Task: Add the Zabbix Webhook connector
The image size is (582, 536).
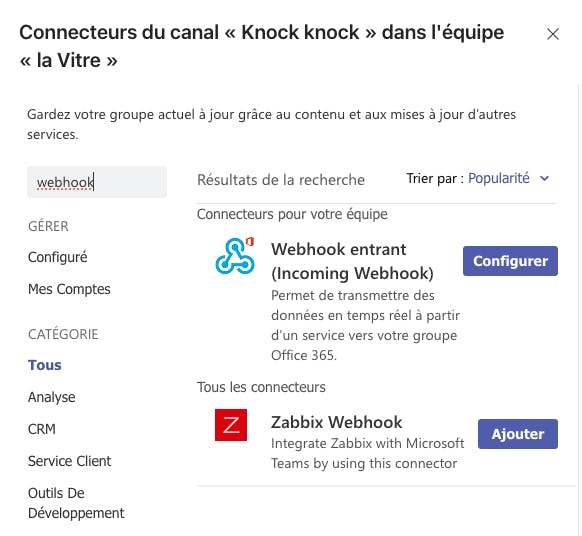Action: click(518, 434)
